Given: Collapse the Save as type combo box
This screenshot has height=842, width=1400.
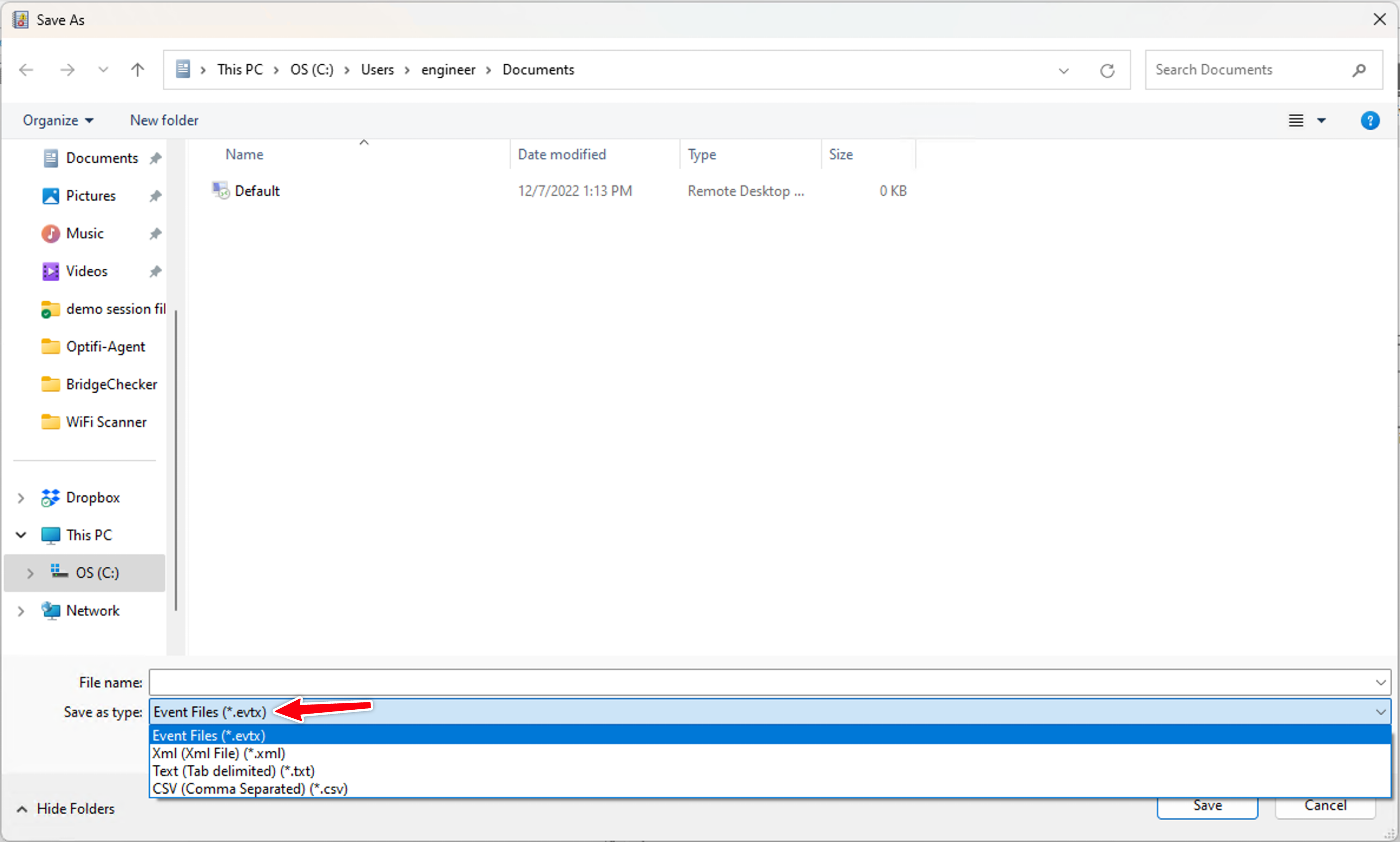Looking at the screenshot, I should pyautogui.click(x=1381, y=712).
